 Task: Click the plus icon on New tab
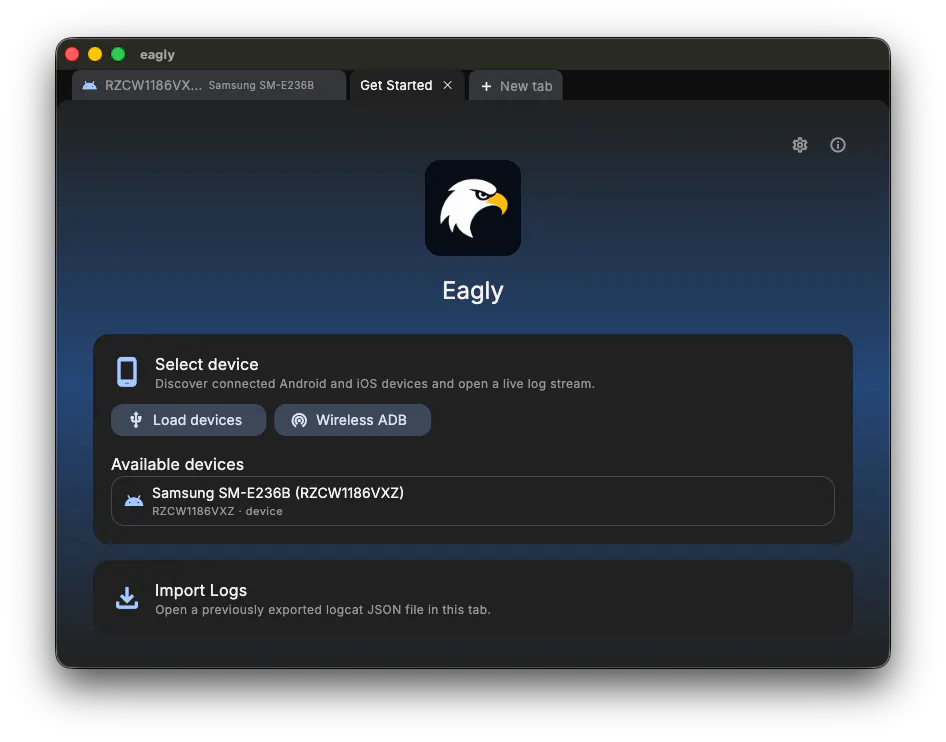tap(486, 86)
